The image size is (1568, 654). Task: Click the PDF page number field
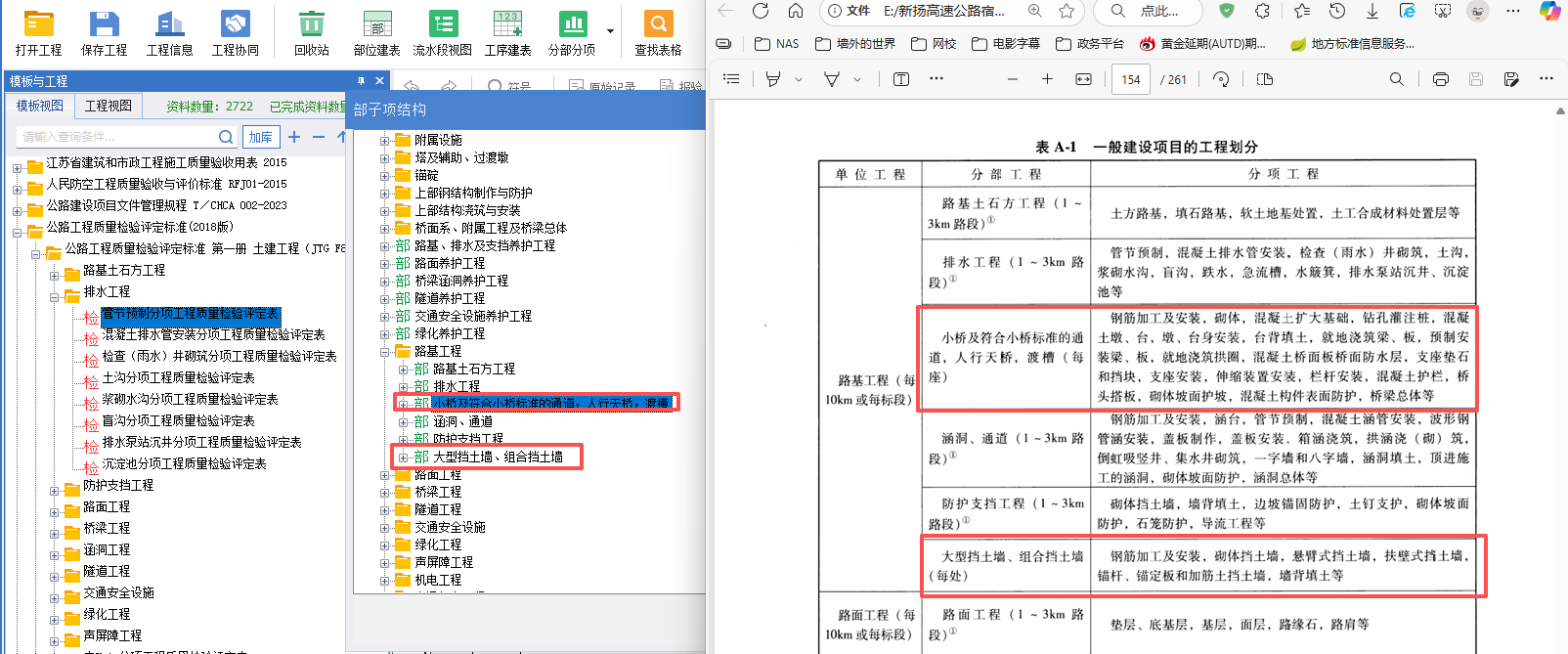coord(1130,79)
